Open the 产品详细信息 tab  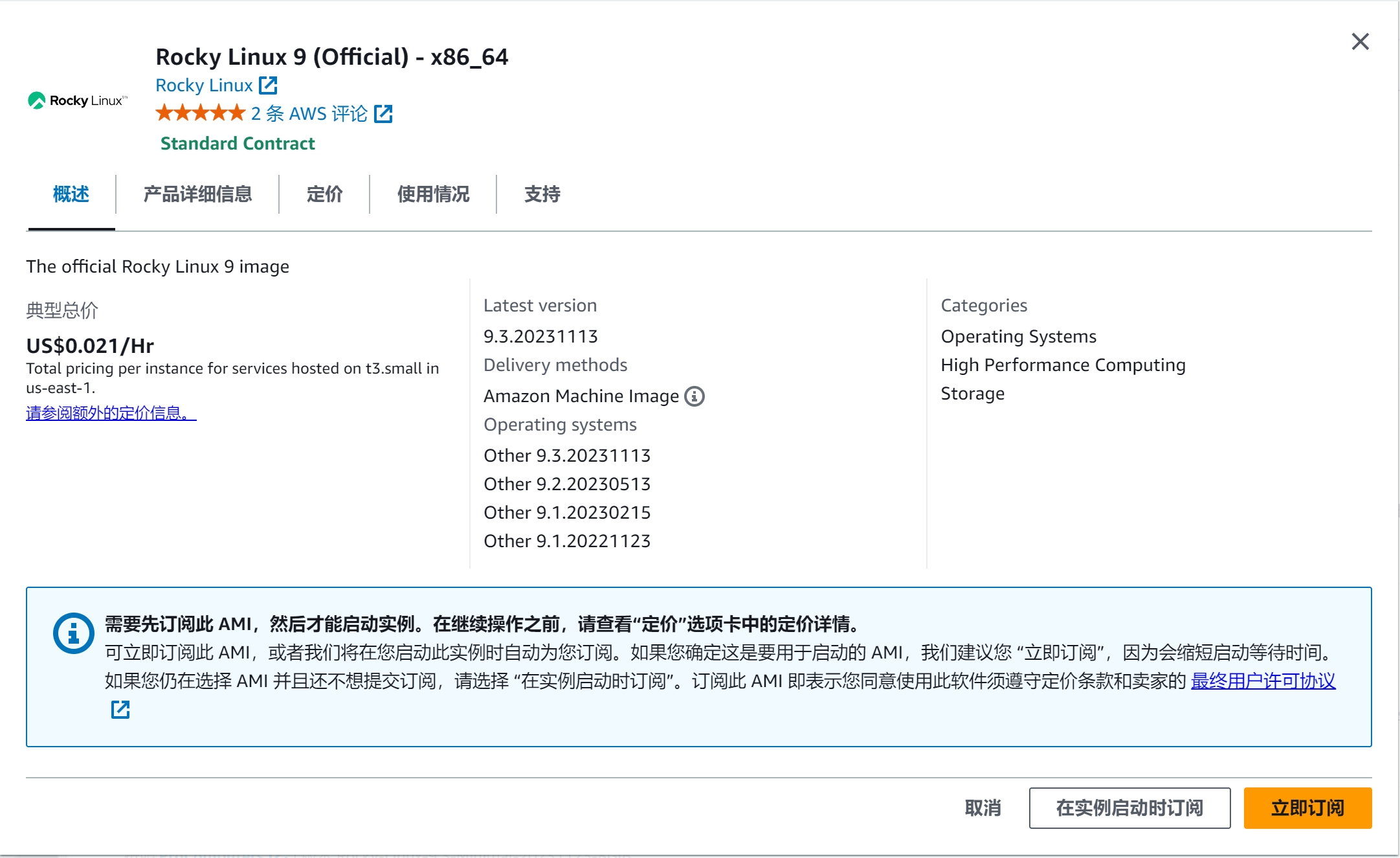pyautogui.click(x=197, y=194)
